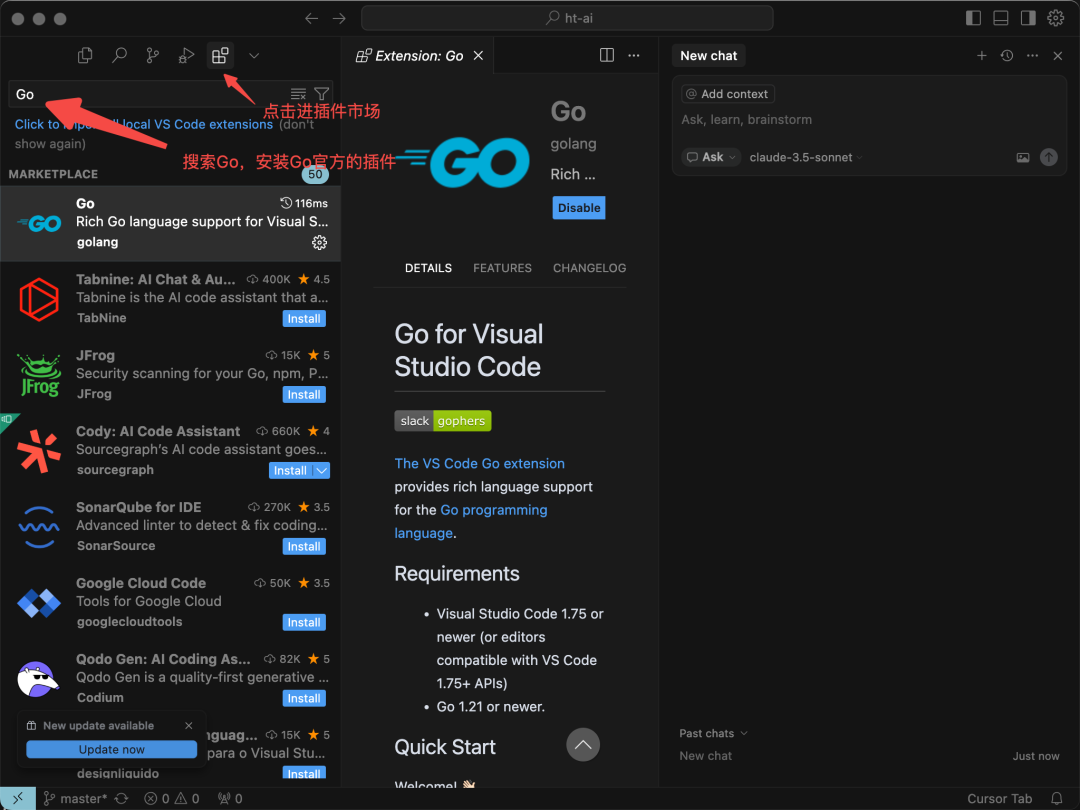
Task: Click the JFrog extension logo
Action: (39, 375)
